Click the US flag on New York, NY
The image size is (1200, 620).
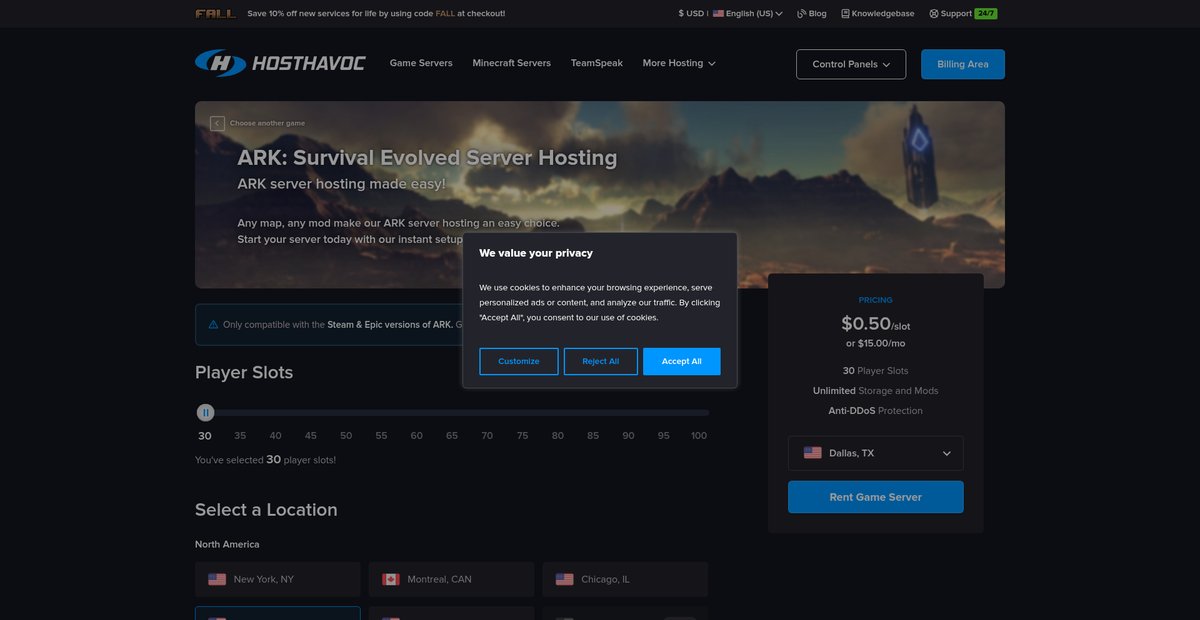coord(217,579)
